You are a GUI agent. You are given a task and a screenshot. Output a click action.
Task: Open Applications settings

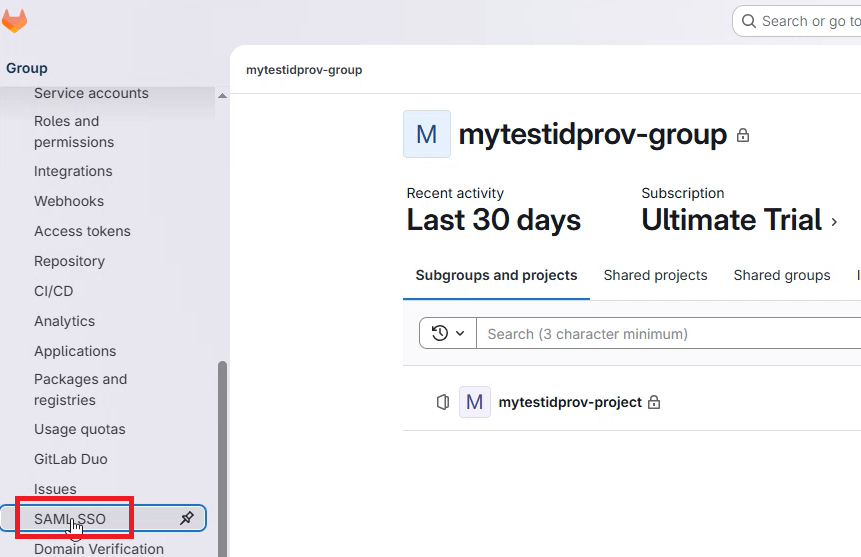pyautogui.click(x=75, y=350)
